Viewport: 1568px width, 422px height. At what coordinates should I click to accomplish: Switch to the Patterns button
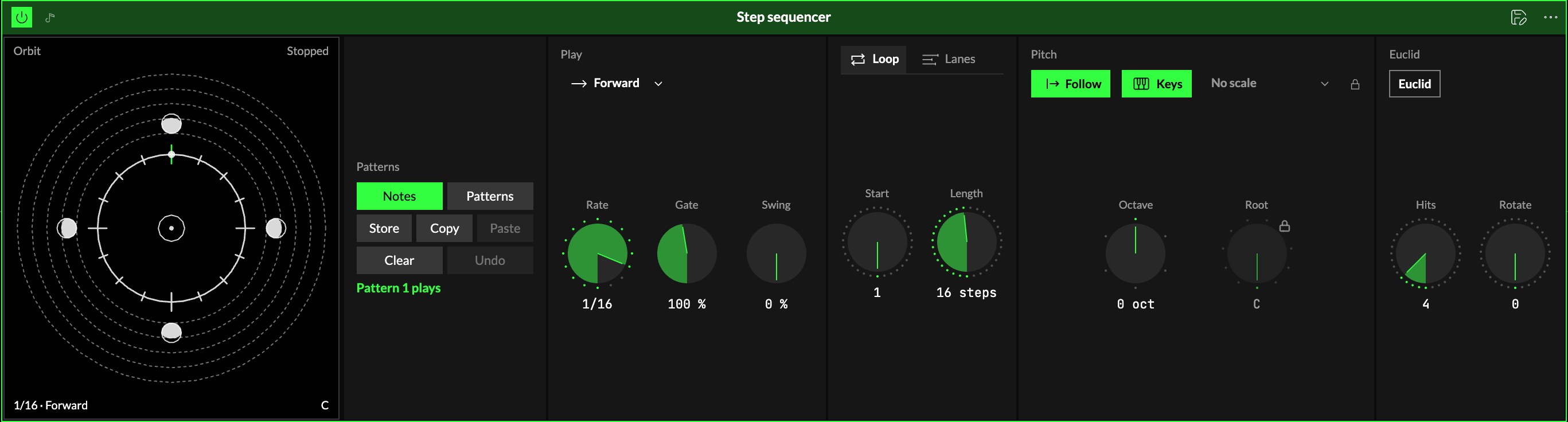490,196
